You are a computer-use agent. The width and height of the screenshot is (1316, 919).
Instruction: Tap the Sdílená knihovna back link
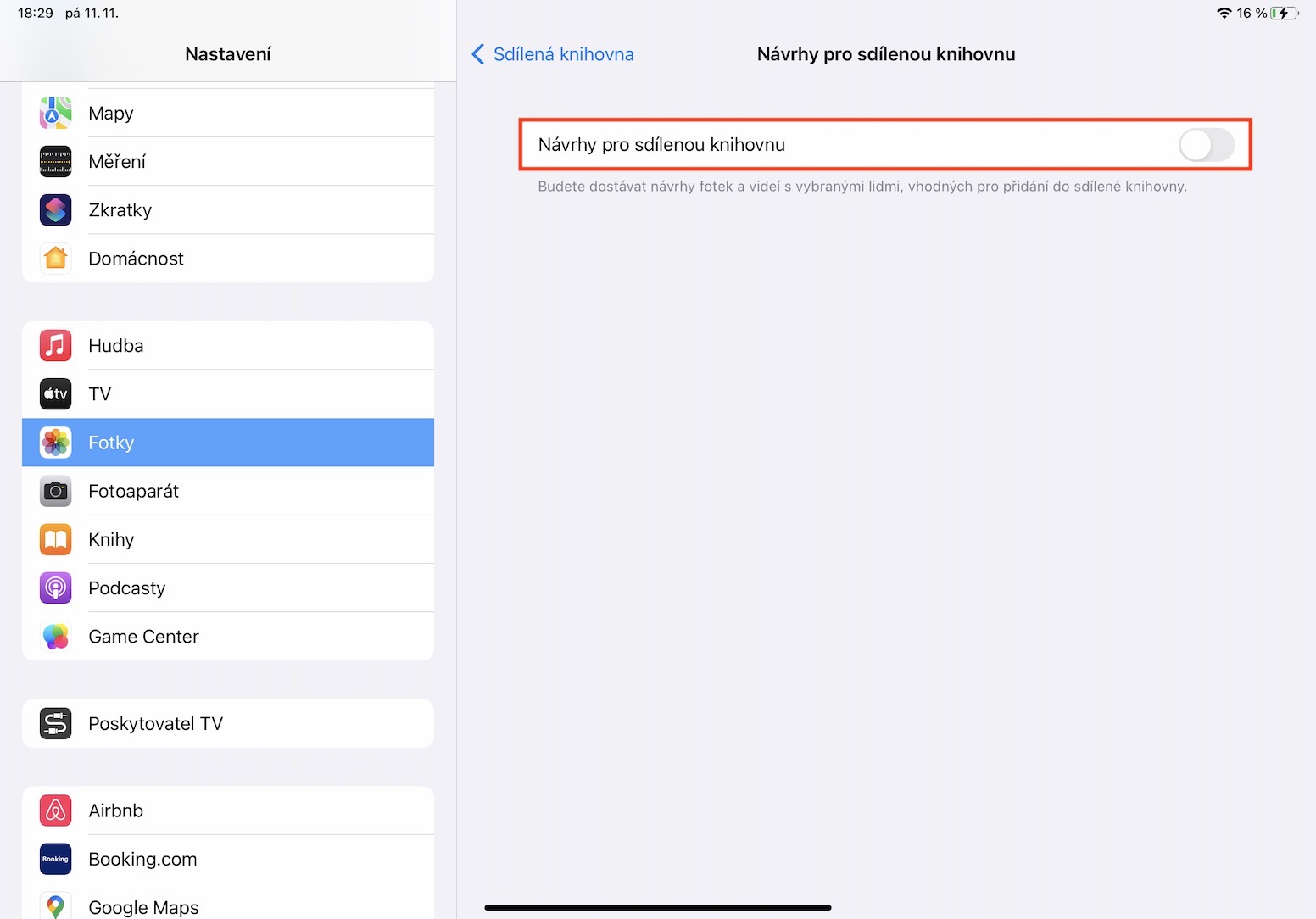(563, 54)
